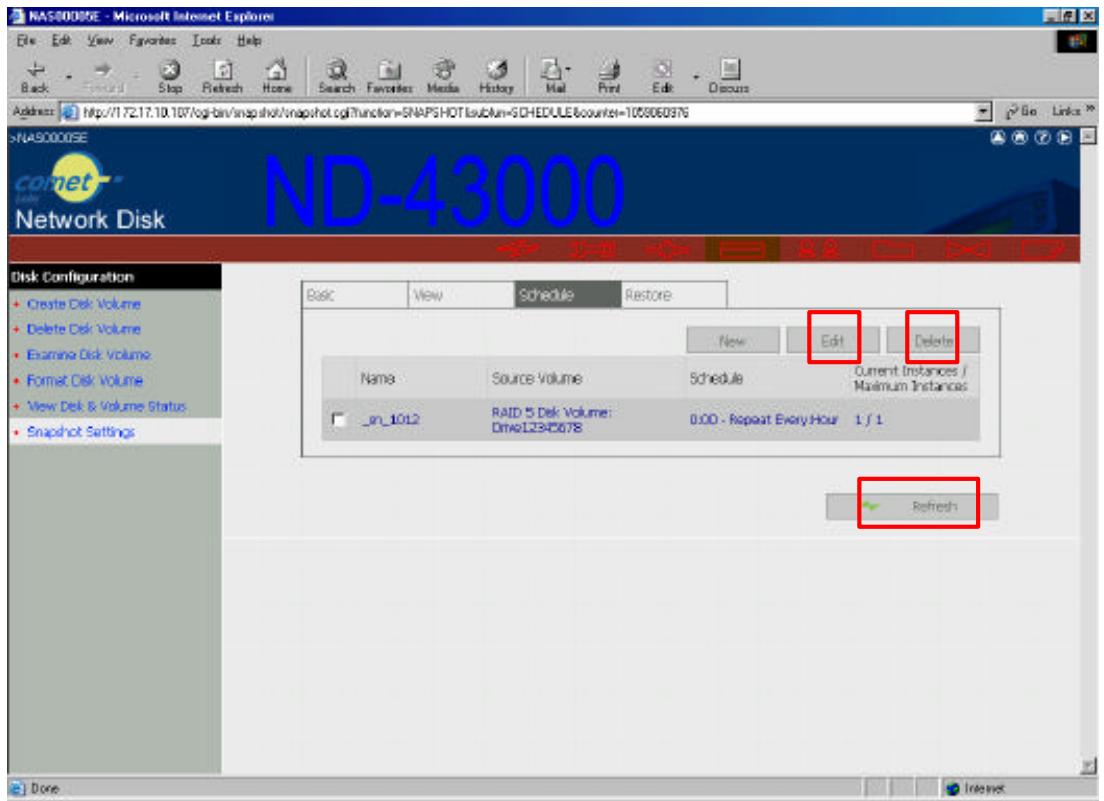Click the Delete schedule button
Viewport: 1104px width, 801px height.
click(933, 341)
